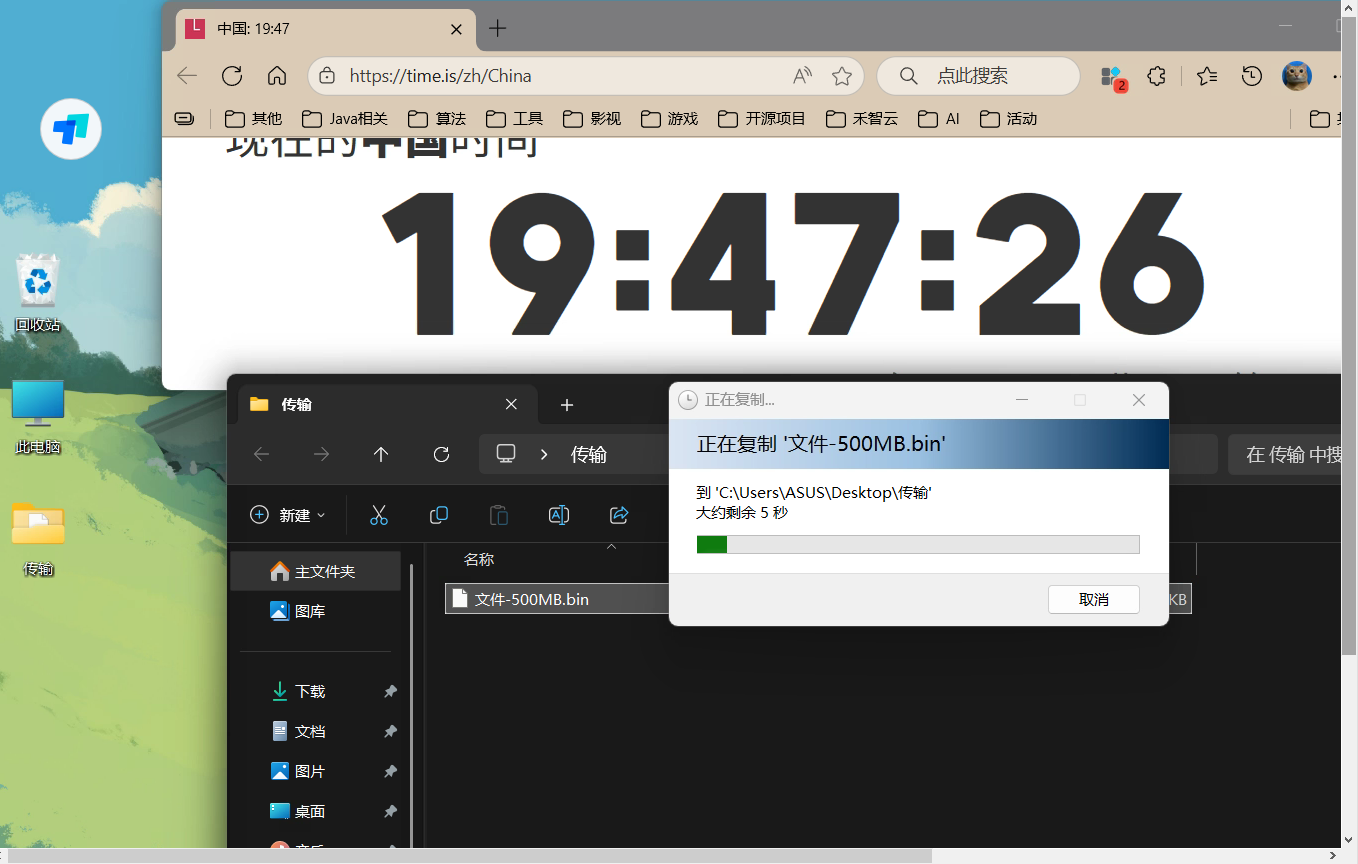The width and height of the screenshot is (1358, 864).
Task: Open browser history clock icon
Action: (1251, 76)
